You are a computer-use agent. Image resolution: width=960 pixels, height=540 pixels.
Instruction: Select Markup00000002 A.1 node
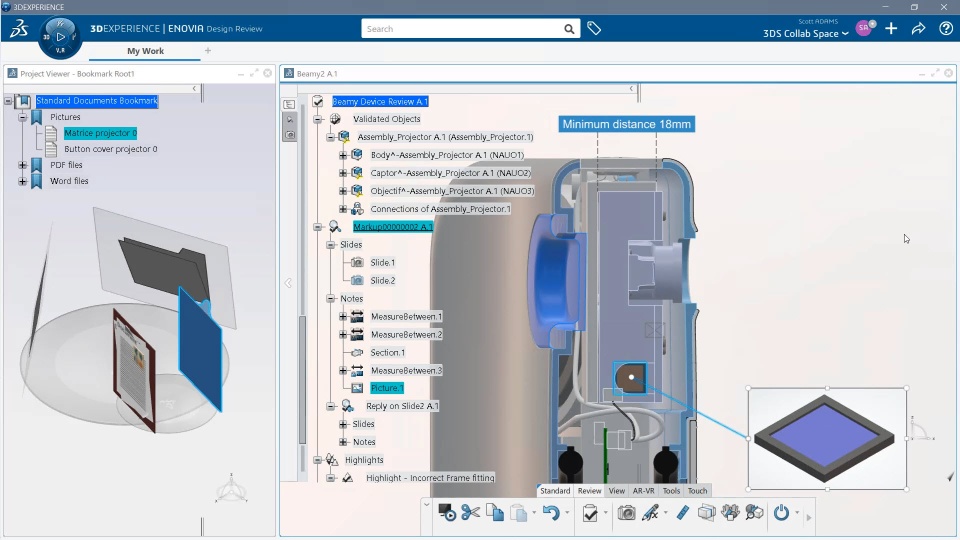click(392, 227)
